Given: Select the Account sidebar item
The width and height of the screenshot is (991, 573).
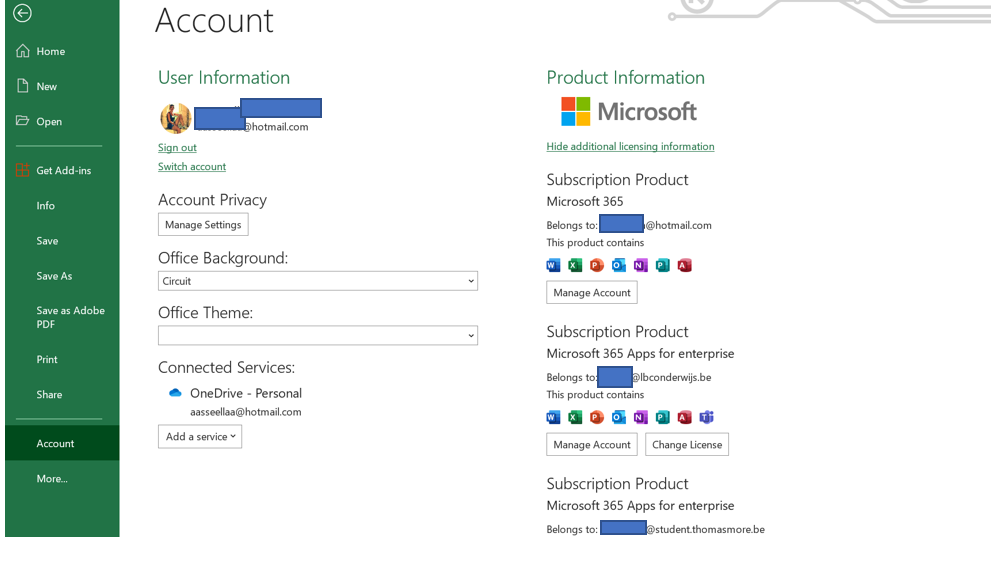Looking at the screenshot, I should coord(62,443).
